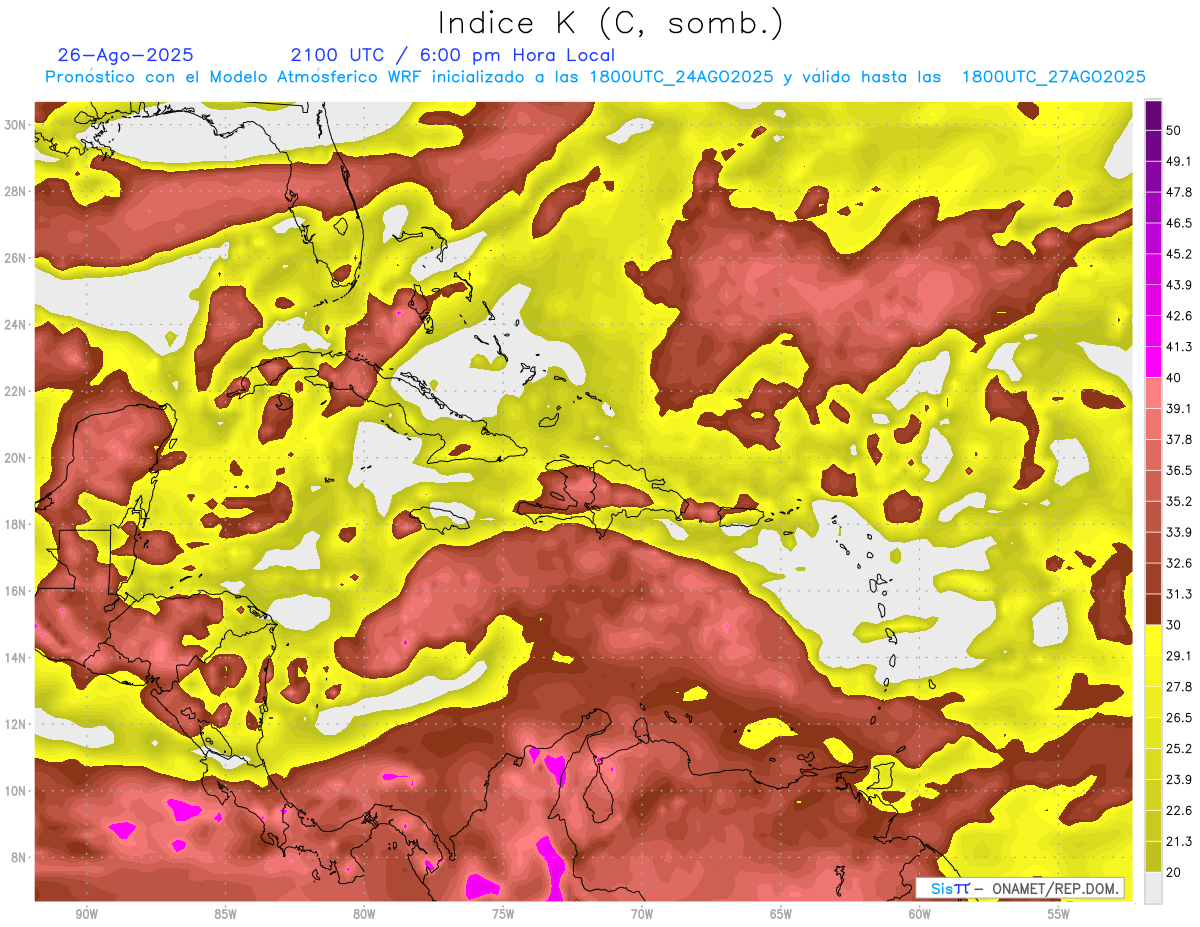Pick the magenta legend band between 40 and 41.3
The height and width of the screenshot is (927, 1200).
(x=1153, y=362)
